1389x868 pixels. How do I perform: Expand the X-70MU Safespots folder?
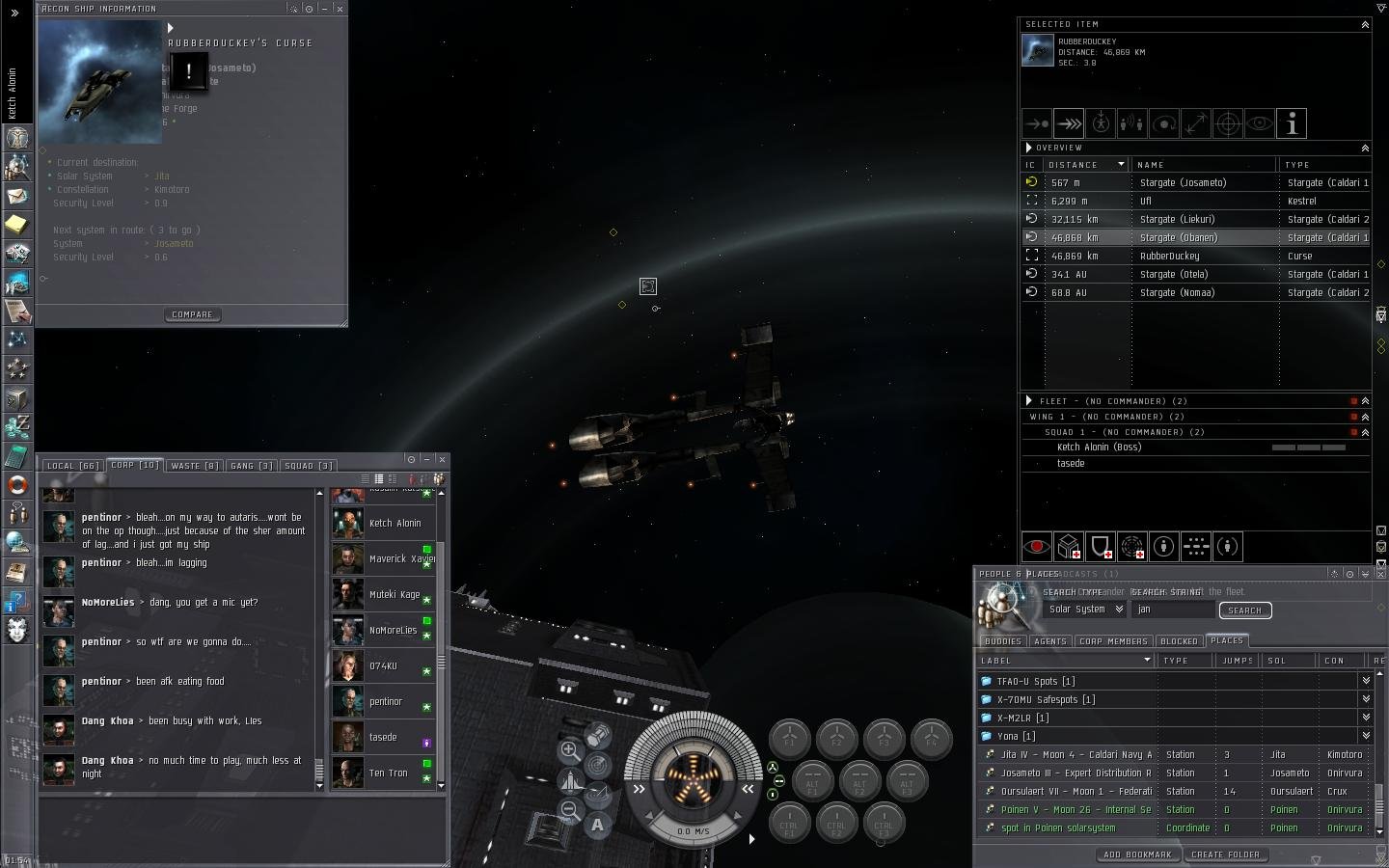pos(1366,699)
